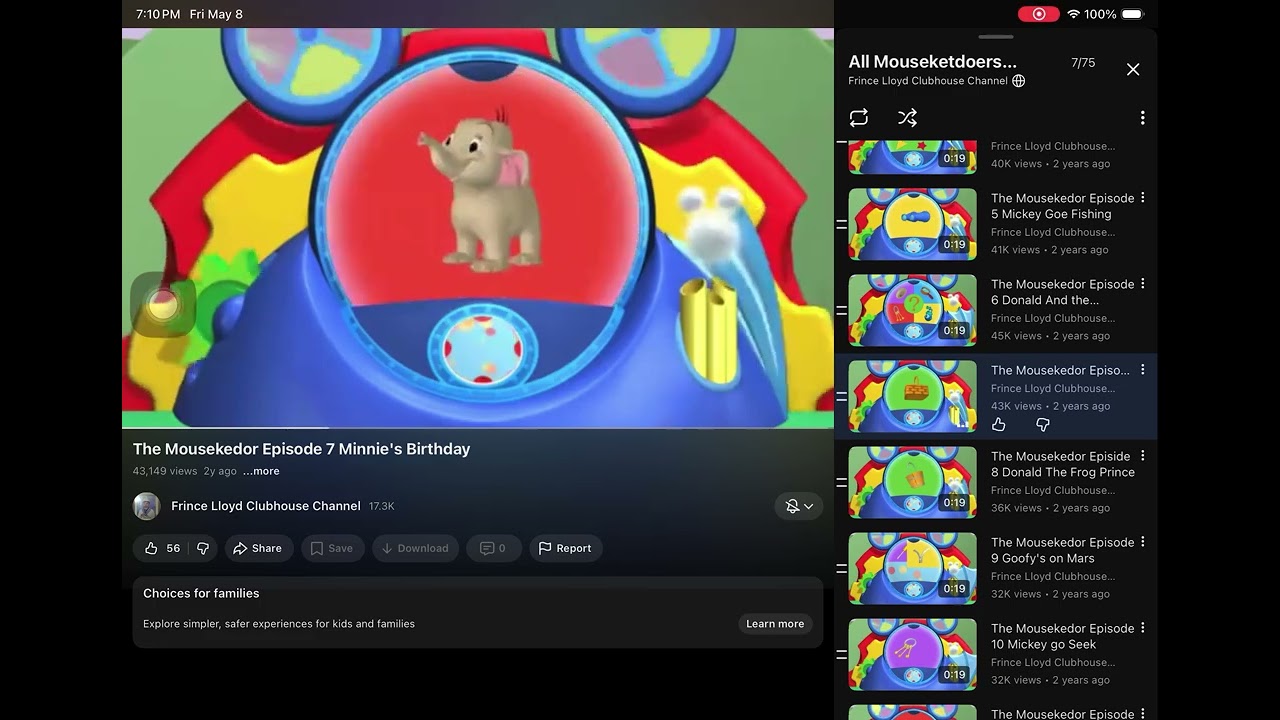Like the video with 56 likes
Screen dimensions: 1280x720
(x=161, y=548)
